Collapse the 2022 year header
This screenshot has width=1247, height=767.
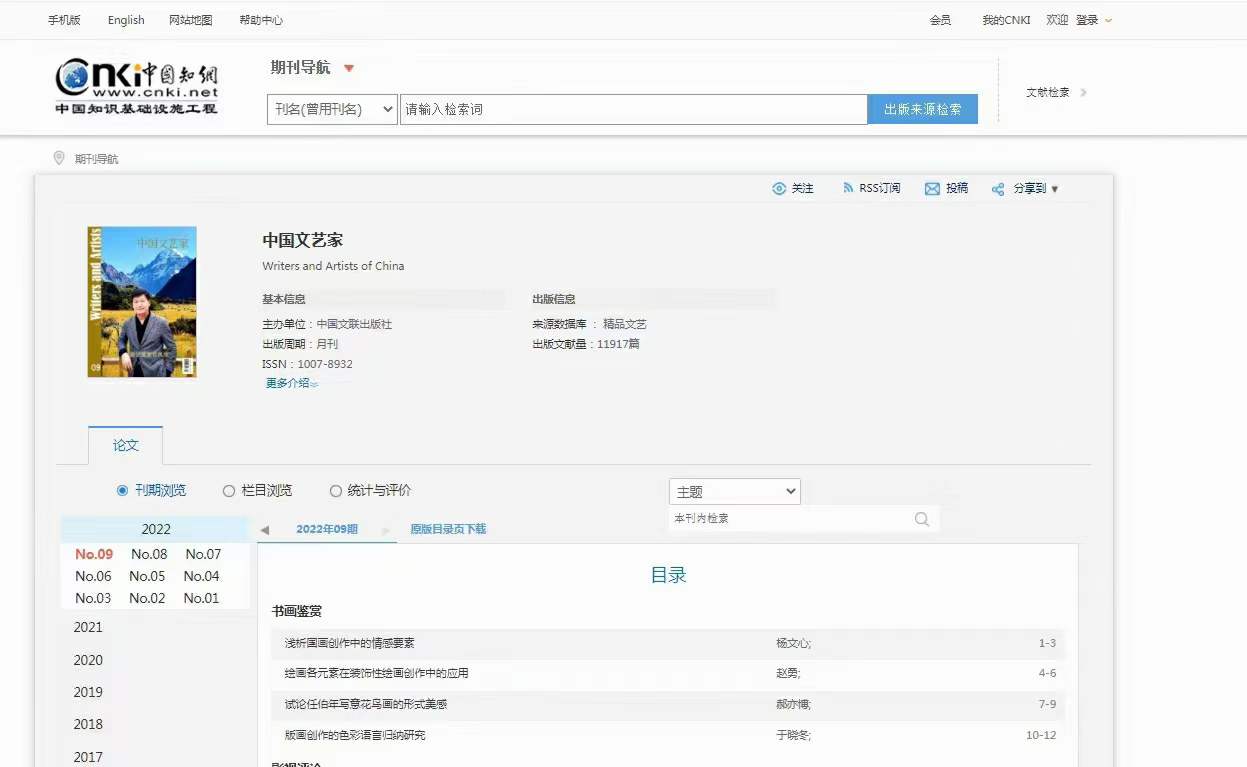155,529
